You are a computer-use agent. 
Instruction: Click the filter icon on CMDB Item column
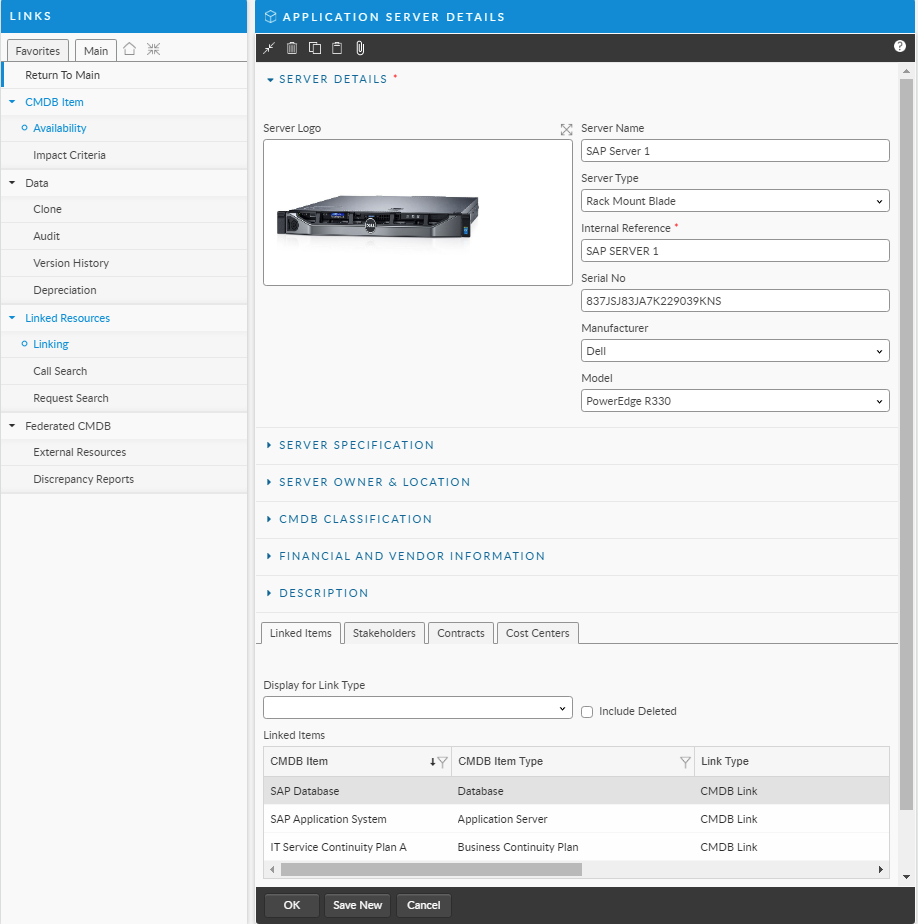(x=442, y=762)
